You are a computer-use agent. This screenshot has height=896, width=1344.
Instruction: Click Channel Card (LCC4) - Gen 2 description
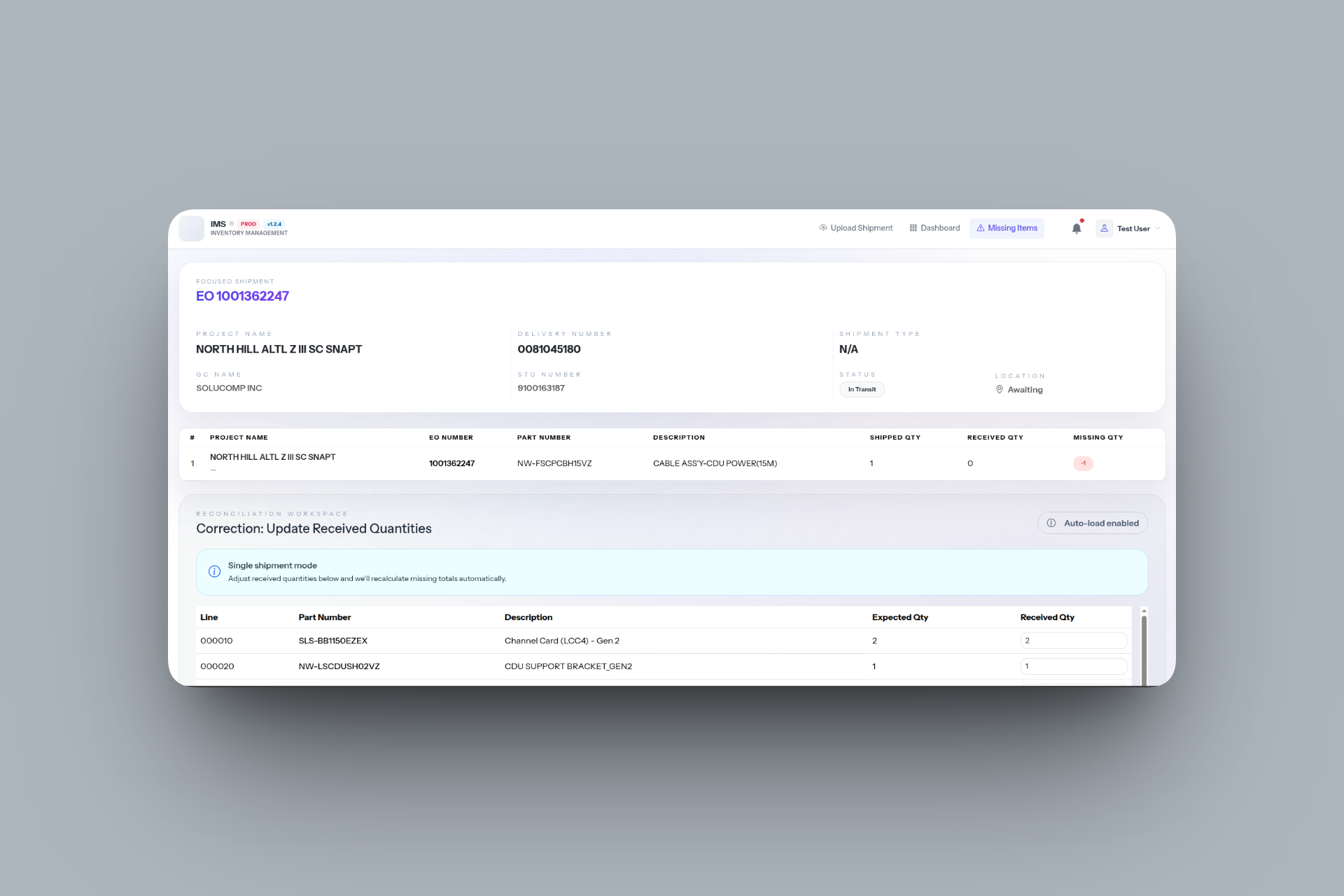click(561, 640)
